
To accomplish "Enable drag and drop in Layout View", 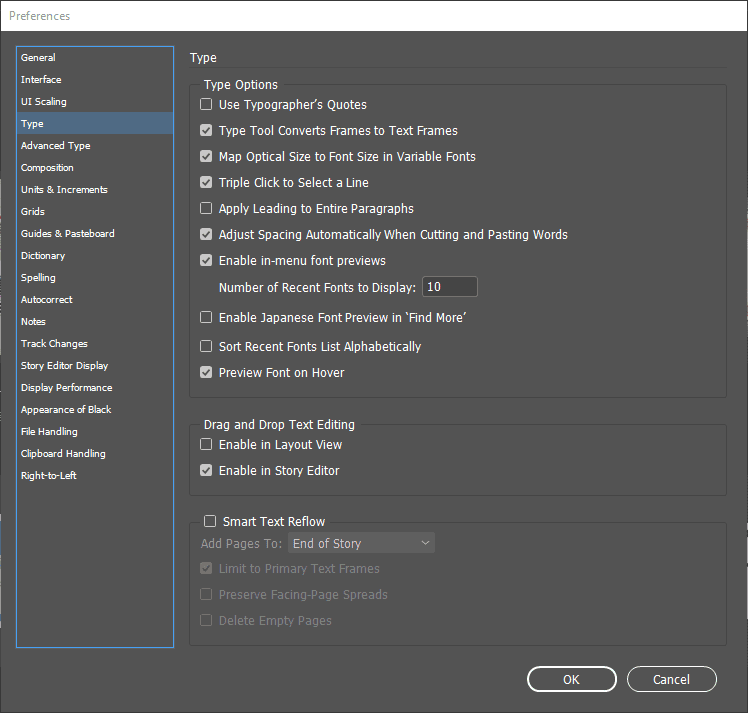I will tap(206, 444).
